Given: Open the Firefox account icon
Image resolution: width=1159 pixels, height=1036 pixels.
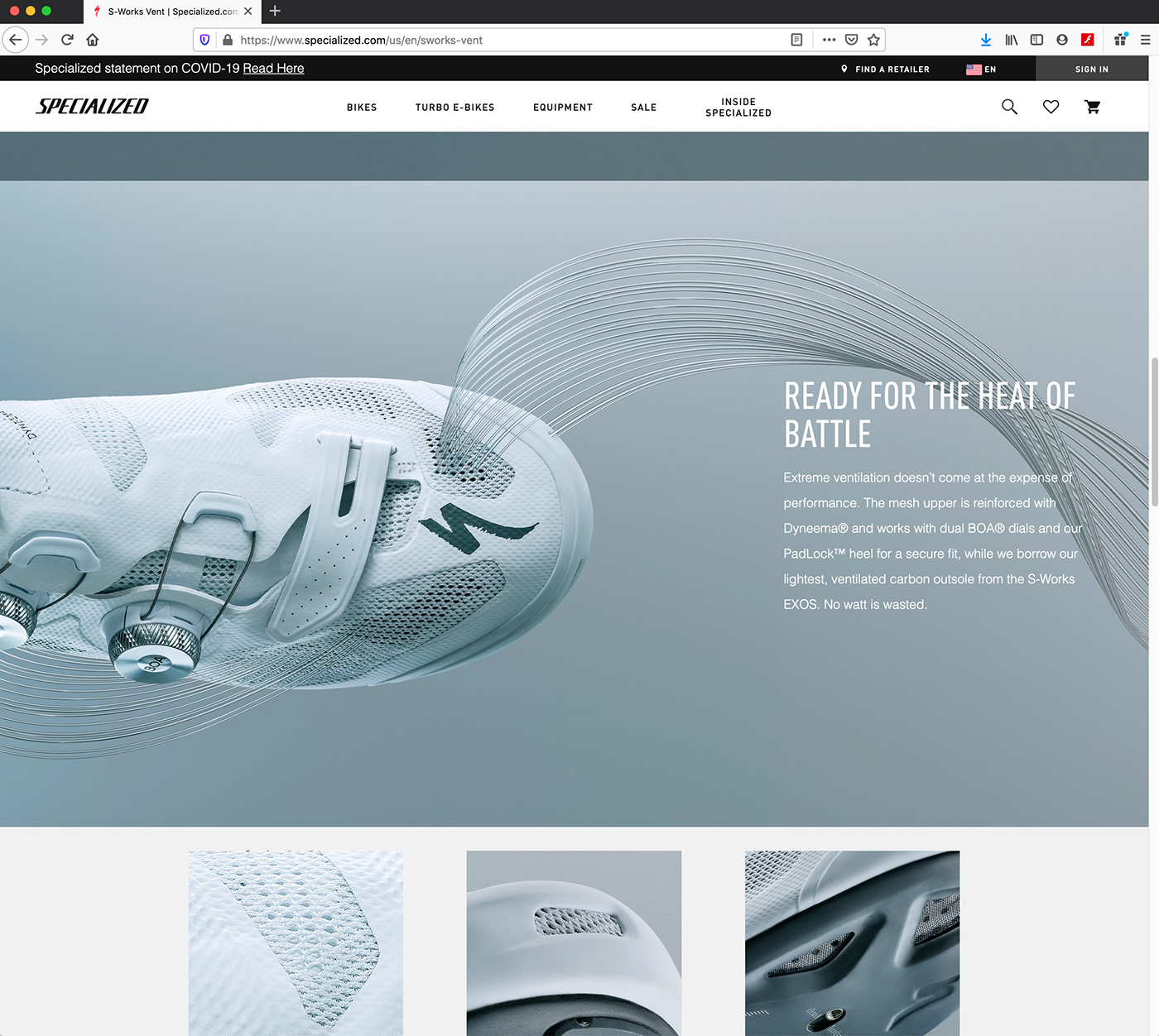Looking at the screenshot, I should point(1061,39).
